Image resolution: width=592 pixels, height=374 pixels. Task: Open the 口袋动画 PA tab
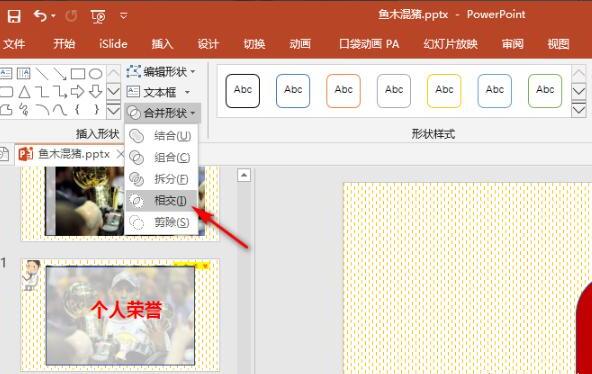(x=369, y=44)
